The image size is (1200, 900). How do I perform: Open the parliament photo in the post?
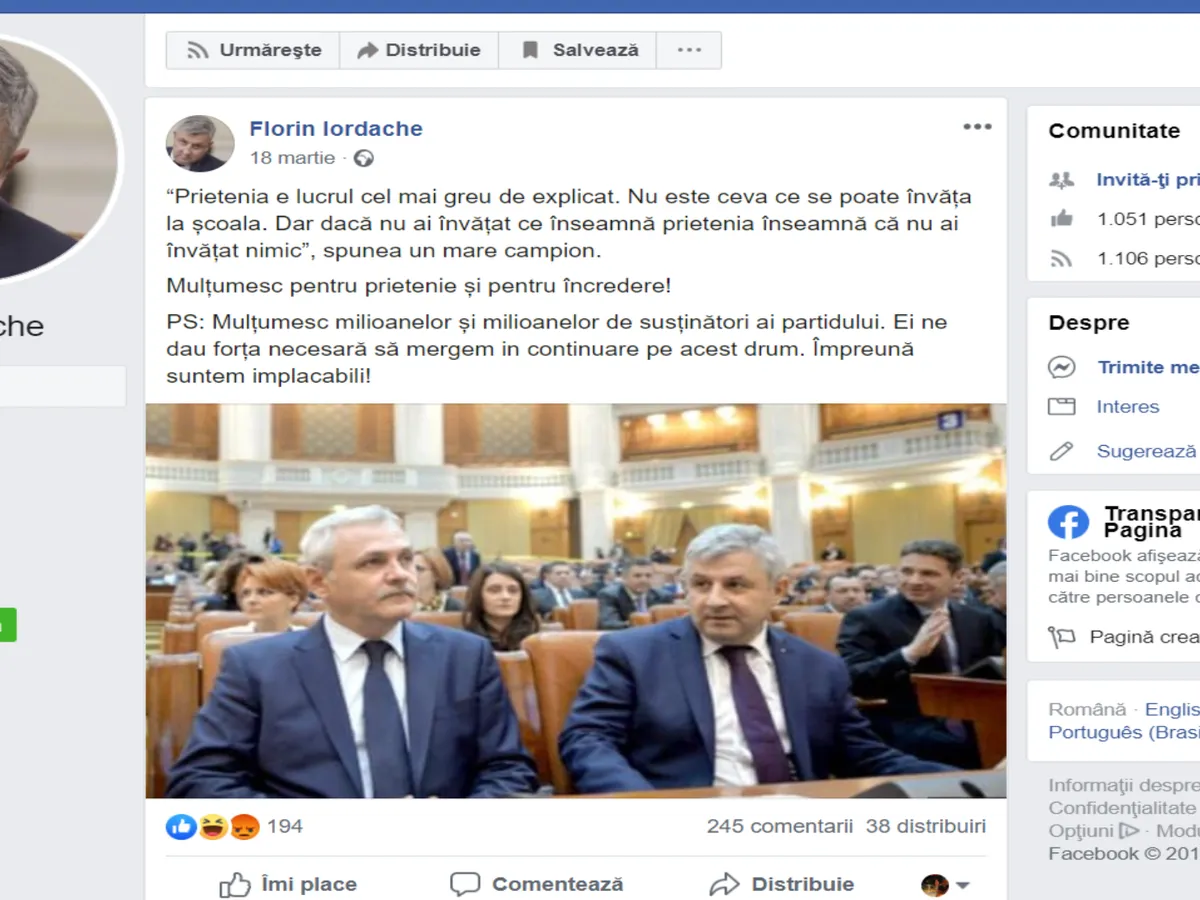pos(576,600)
